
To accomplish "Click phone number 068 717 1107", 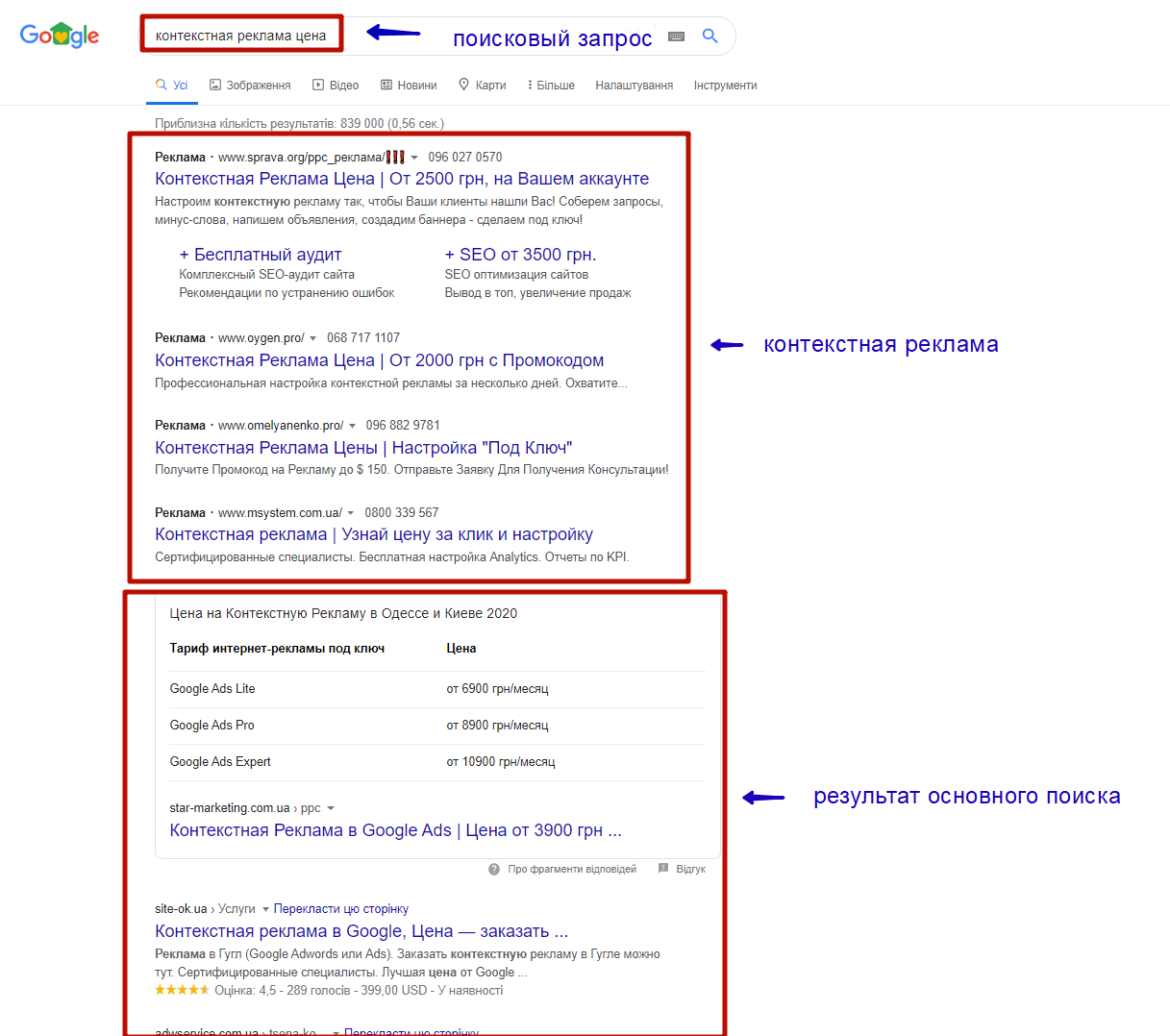I will 363,338.
